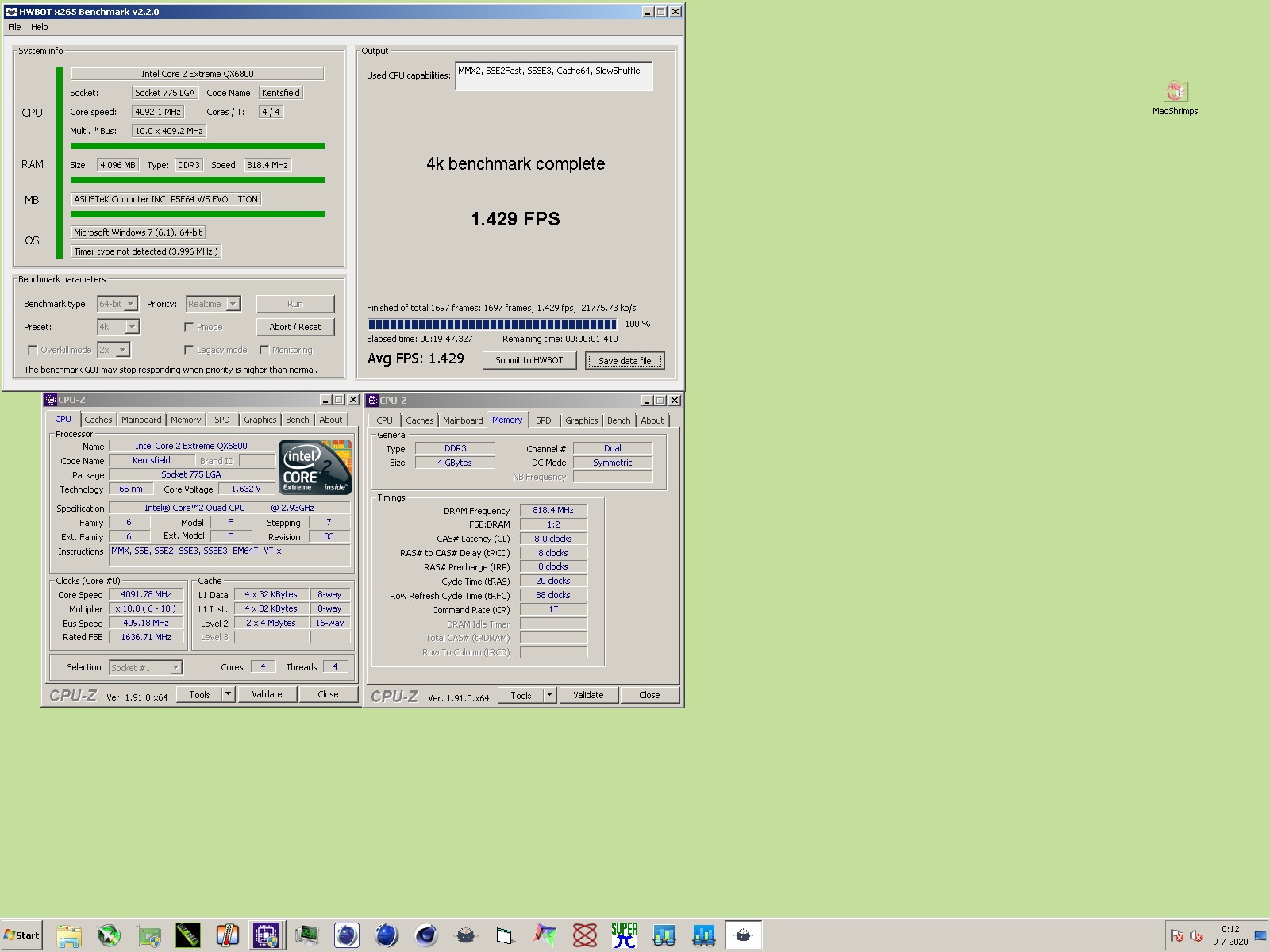This screenshot has height=952, width=1270.
Task: Open the Priority Realtime dropdown
Action: [213, 304]
